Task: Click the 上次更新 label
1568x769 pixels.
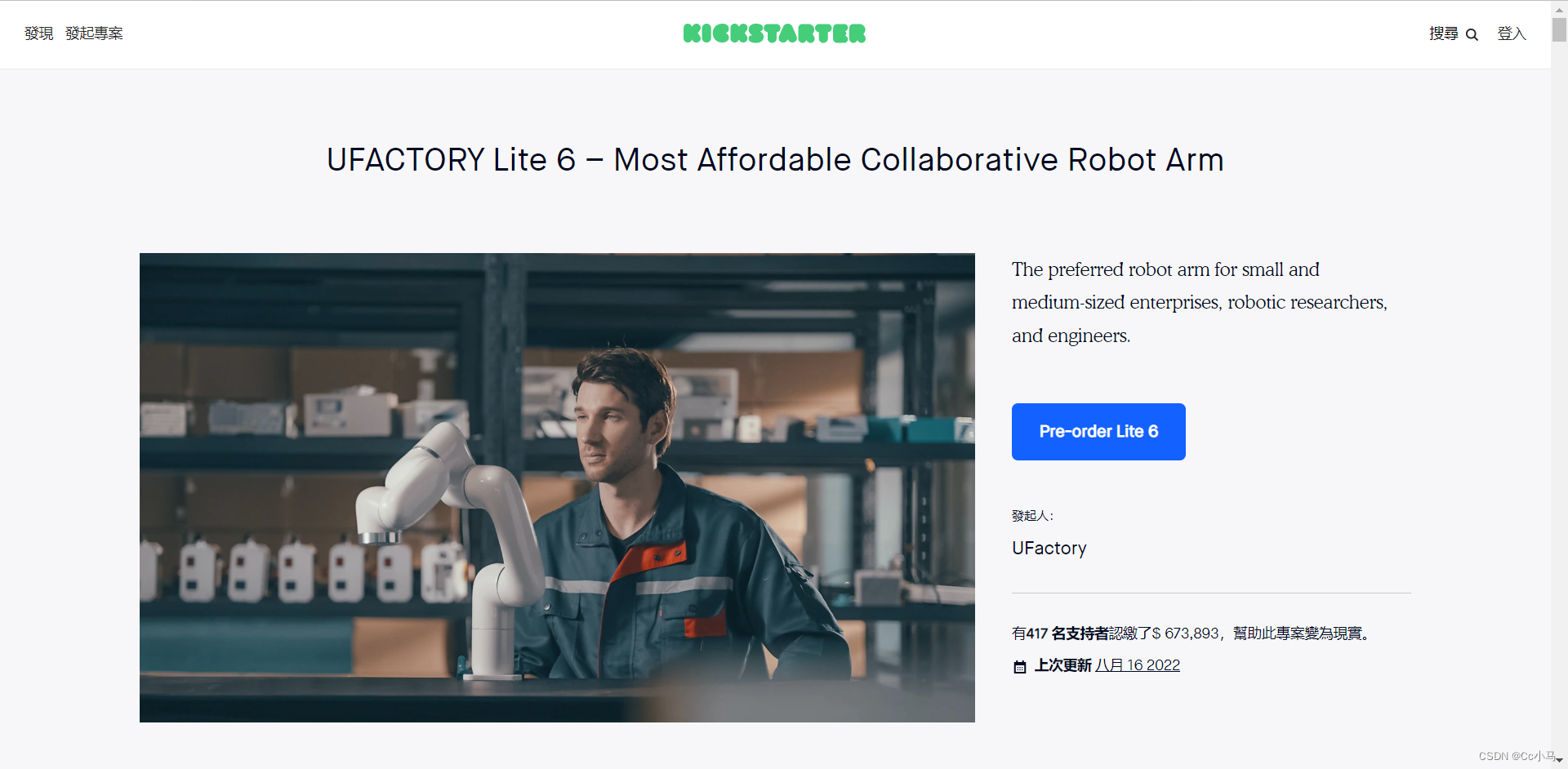Action: tap(1063, 665)
